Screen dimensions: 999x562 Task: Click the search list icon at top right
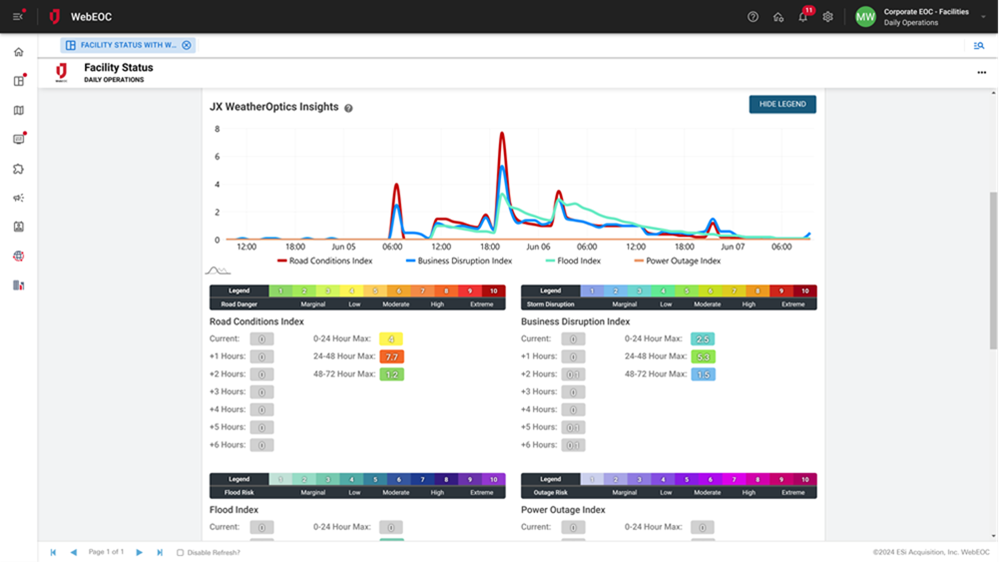pyautogui.click(x=979, y=46)
